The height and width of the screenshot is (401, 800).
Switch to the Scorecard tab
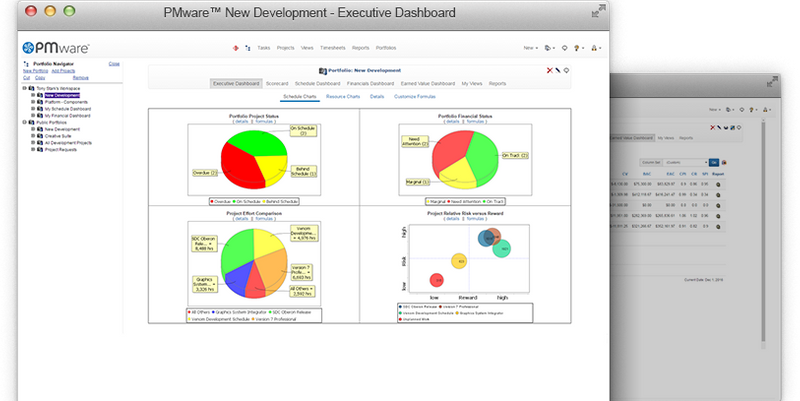coord(277,84)
